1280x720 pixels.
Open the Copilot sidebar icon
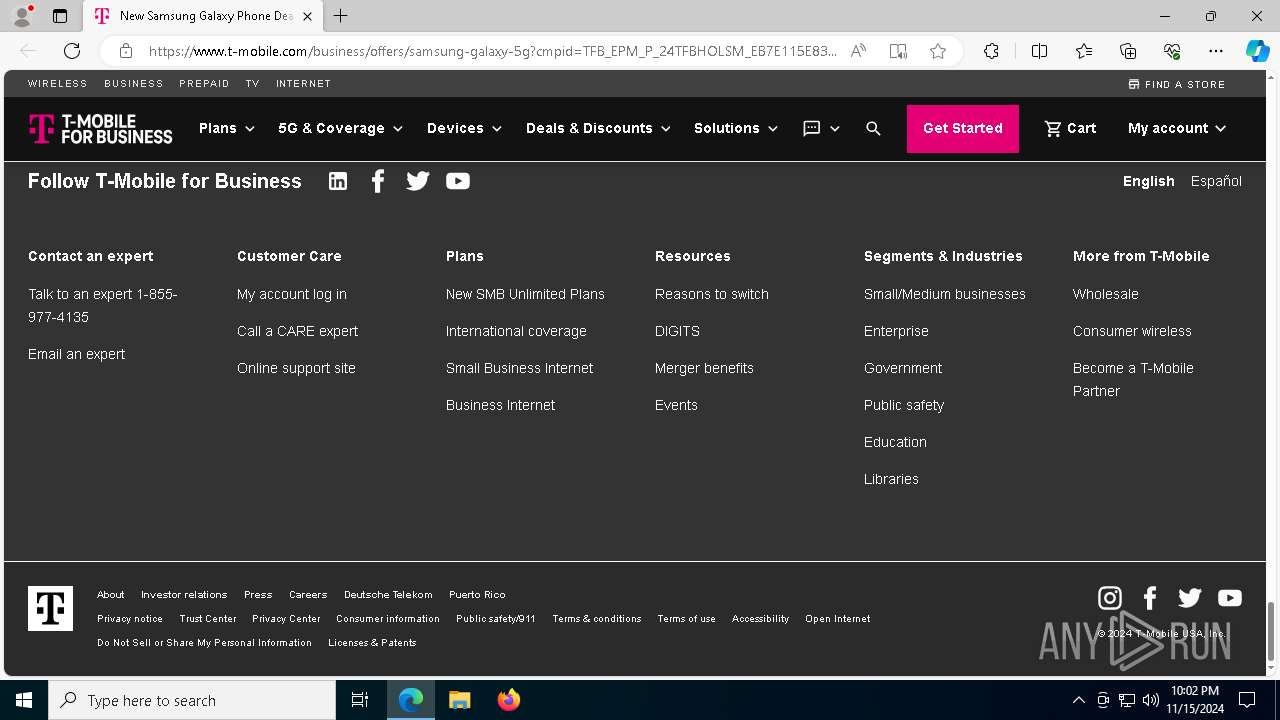pyautogui.click(x=1257, y=51)
